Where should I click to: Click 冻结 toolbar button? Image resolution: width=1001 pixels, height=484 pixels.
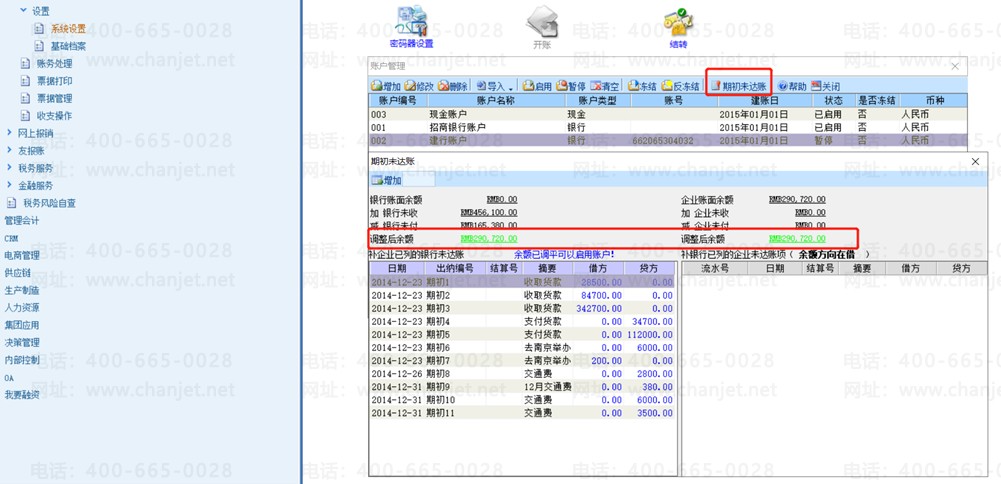point(642,86)
